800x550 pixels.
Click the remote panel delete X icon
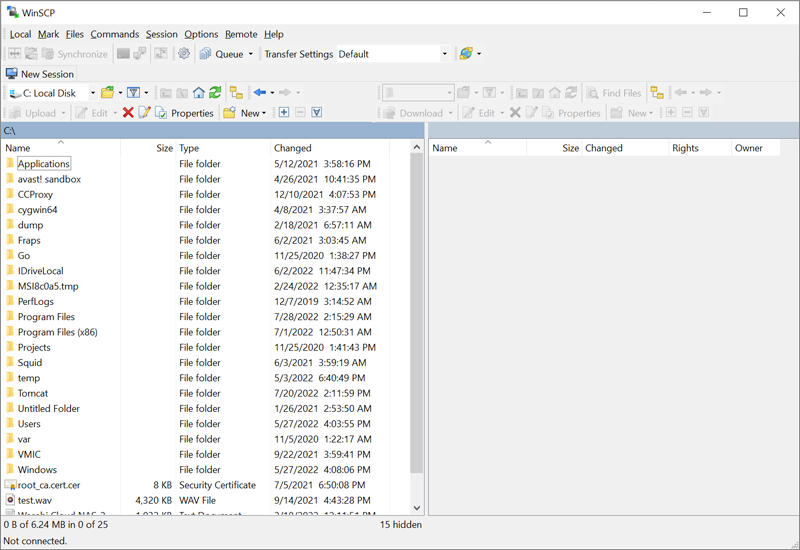click(x=515, y=113)
